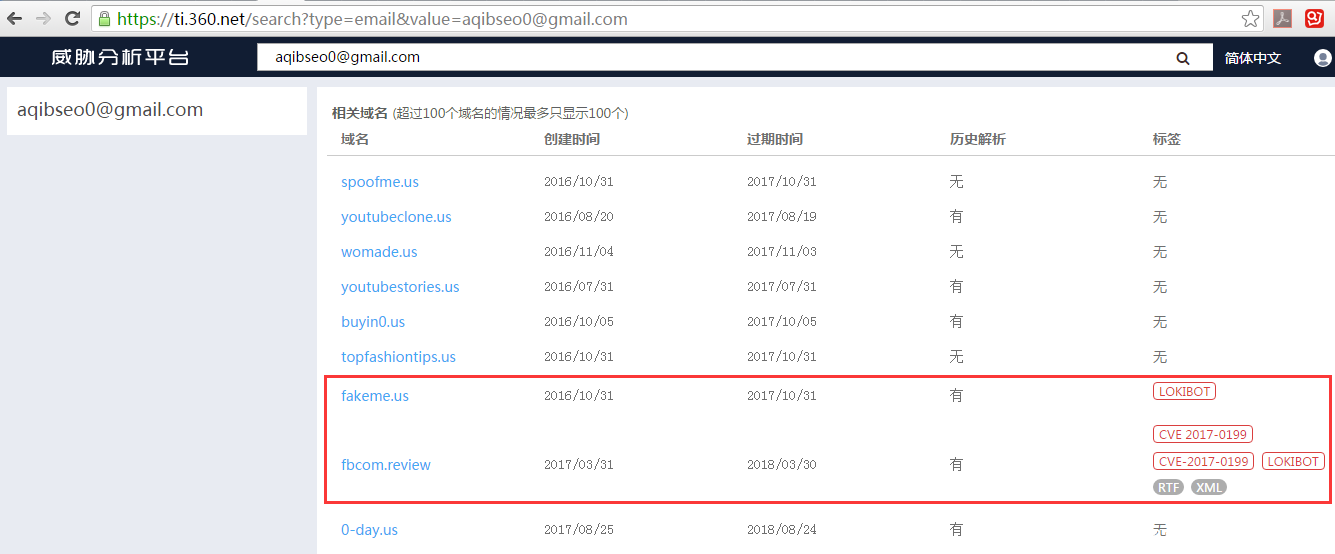Click the 威胁分析平台 logo
1335x554 pixels.
click(120, 58)
